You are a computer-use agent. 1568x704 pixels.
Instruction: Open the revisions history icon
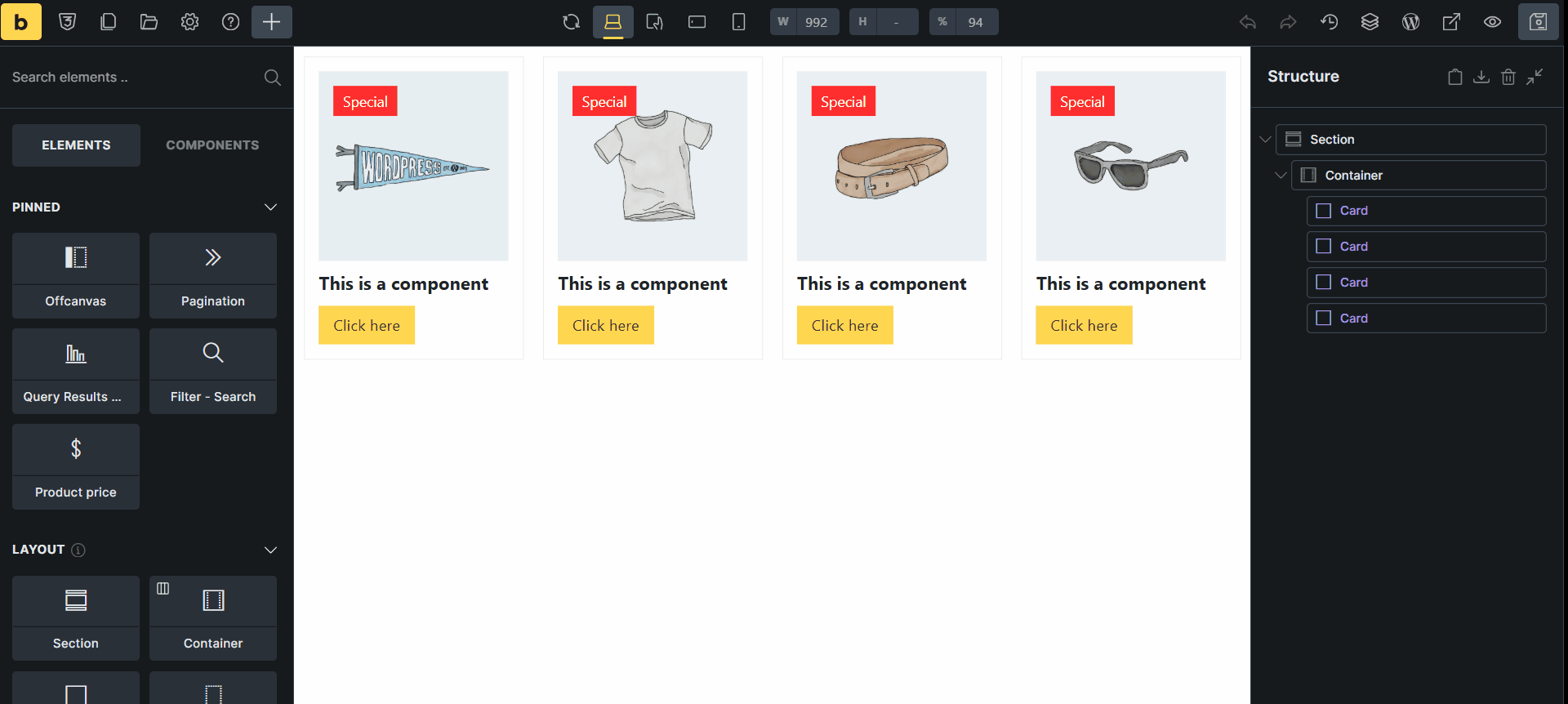point(1330,22)
